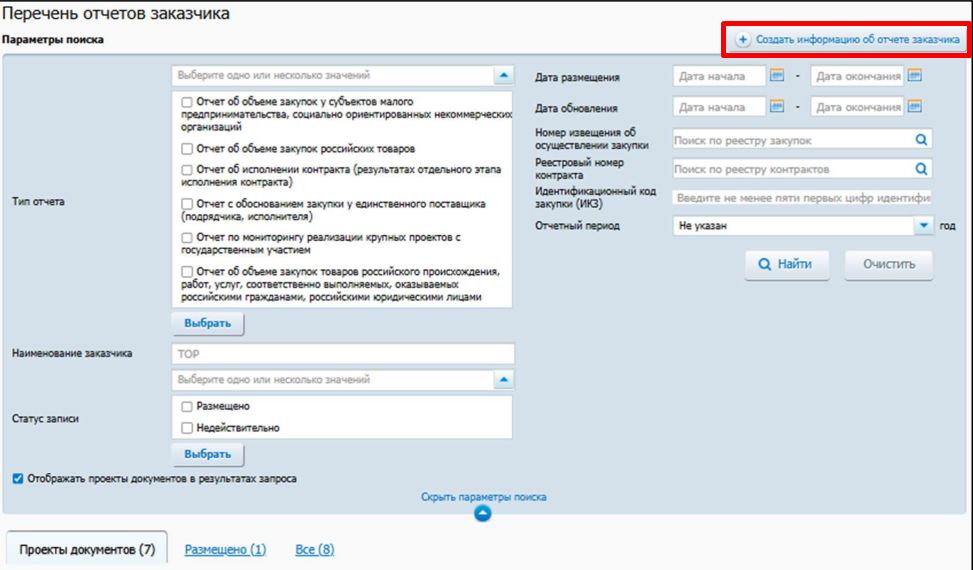Switch to the 'Размещено (1)' tab

(x=225, y=549)
